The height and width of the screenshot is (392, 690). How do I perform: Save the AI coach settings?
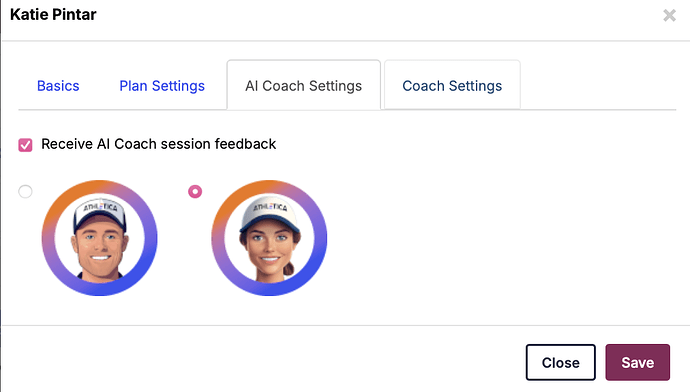click(x=638, y=363)
